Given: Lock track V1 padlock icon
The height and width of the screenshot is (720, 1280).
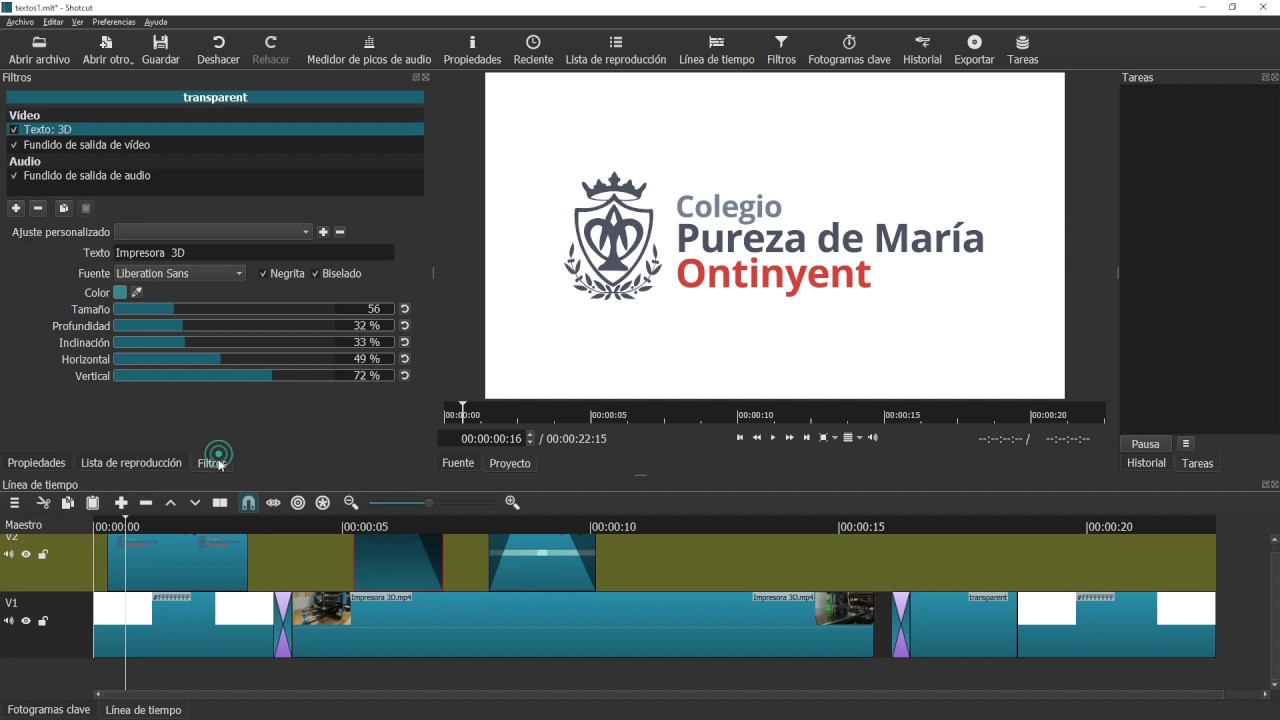Looking at the screenshot, I should coord(43,621).
